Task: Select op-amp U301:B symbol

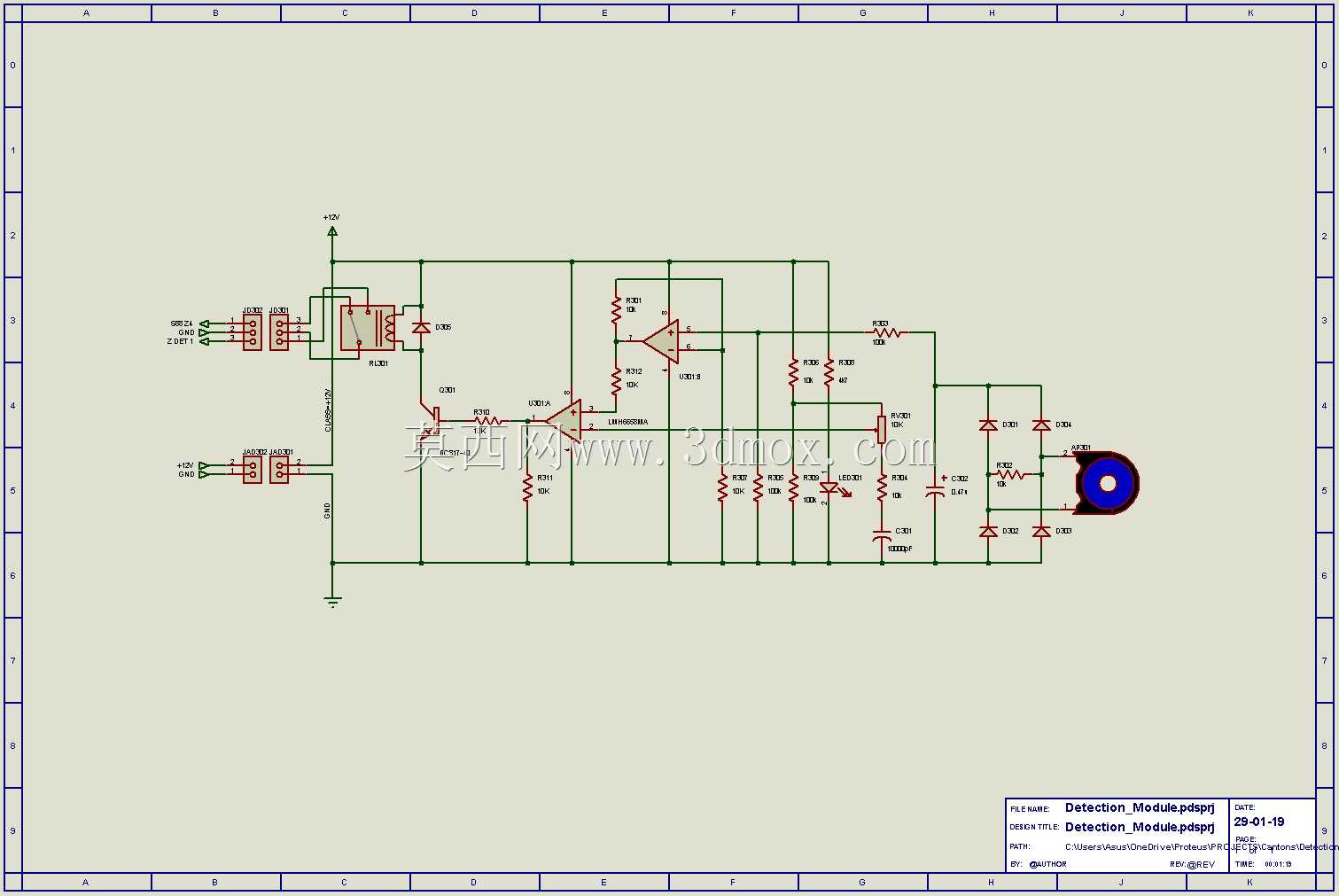Action: pos(661,341)
